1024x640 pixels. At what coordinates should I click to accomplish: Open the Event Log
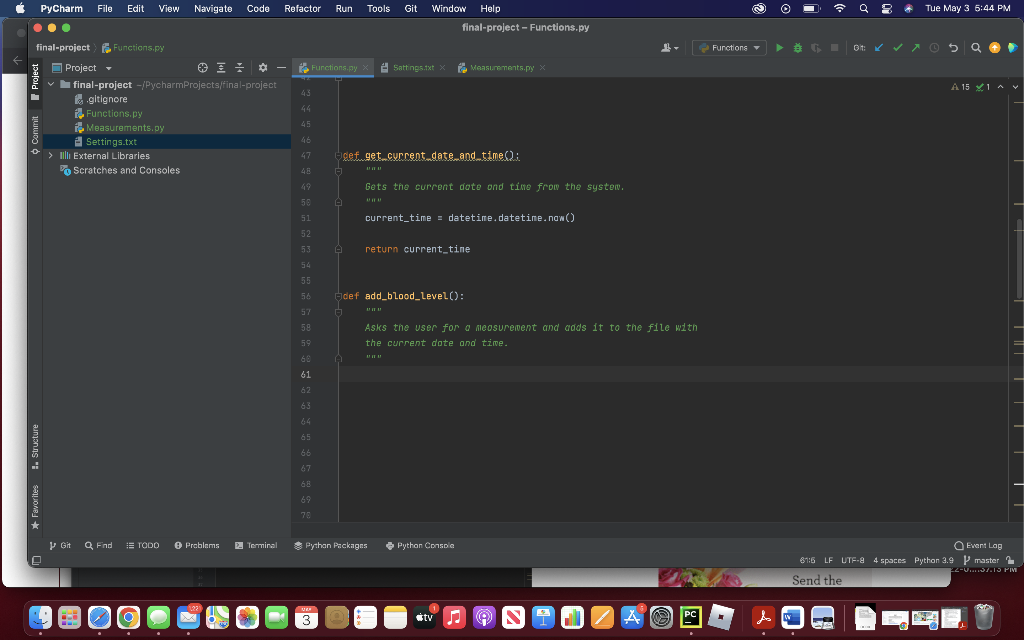[977, 545]
